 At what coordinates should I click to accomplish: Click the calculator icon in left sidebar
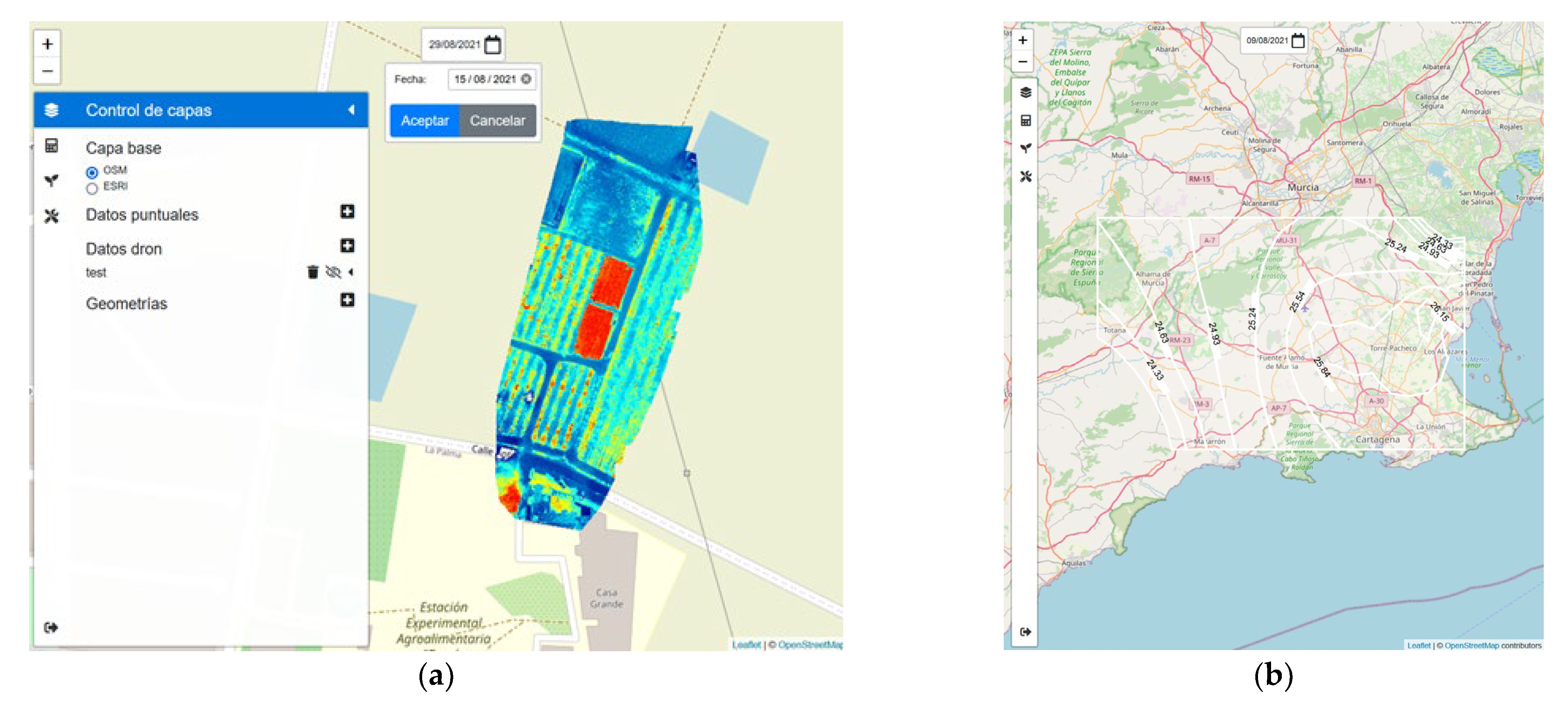pos(52,146)
